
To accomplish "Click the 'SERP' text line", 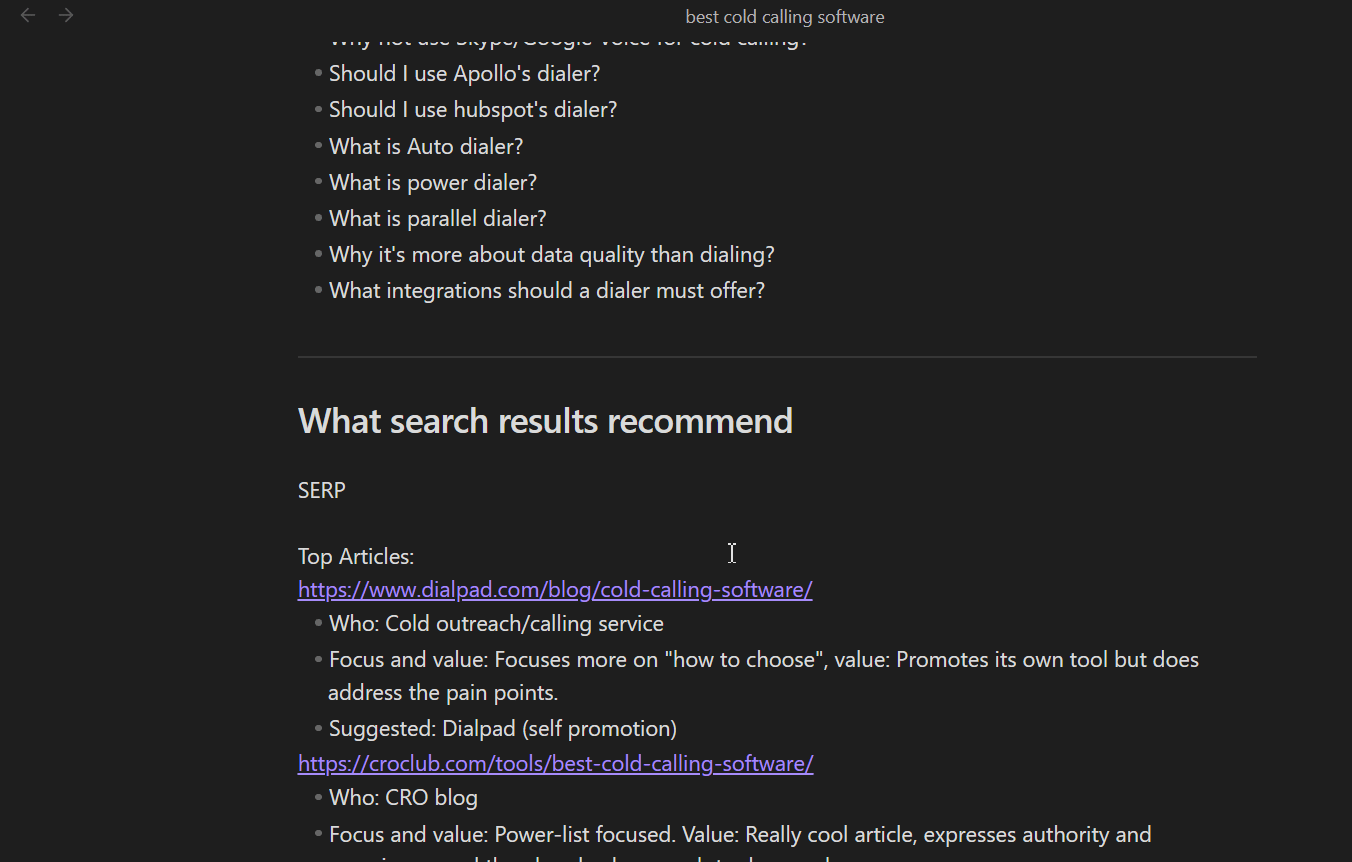I will pyautogui.click(x=321, y=490).
